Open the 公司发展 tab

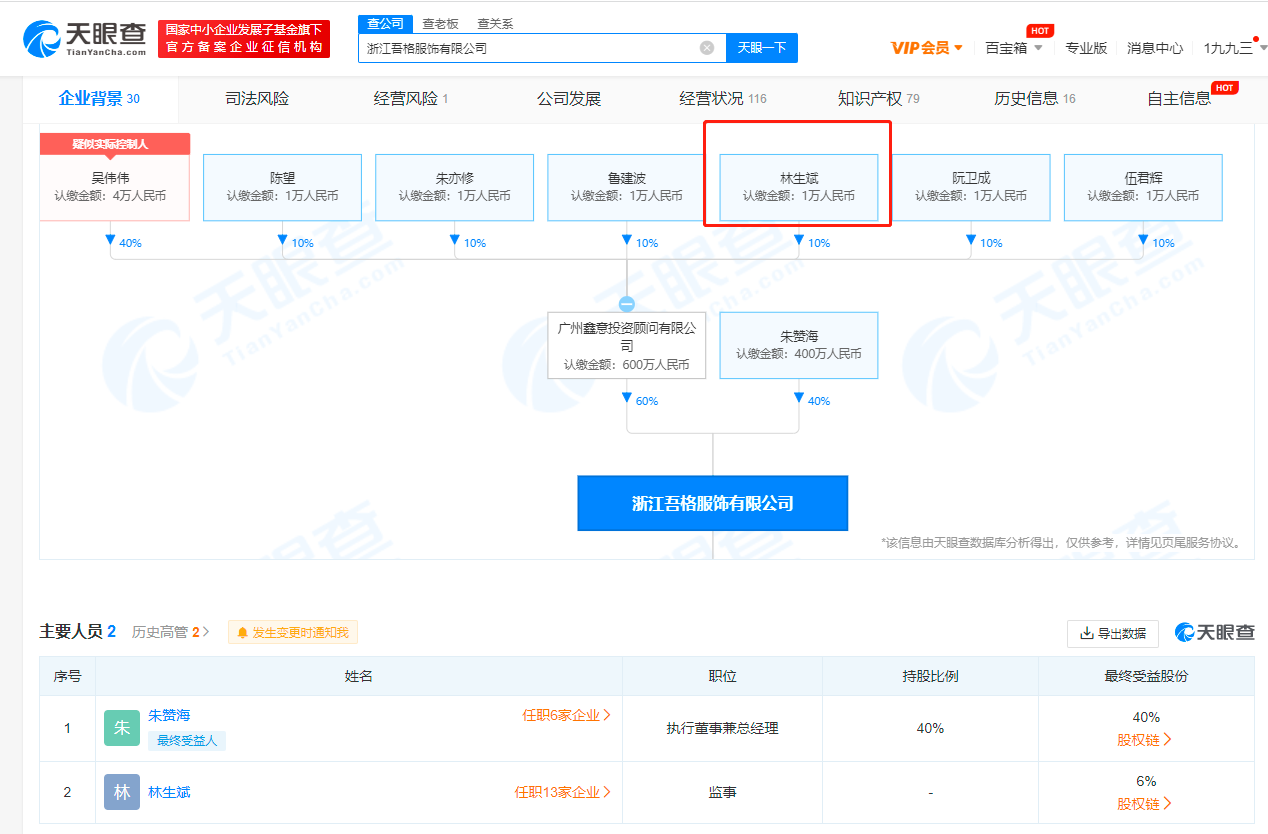point(569,99)
